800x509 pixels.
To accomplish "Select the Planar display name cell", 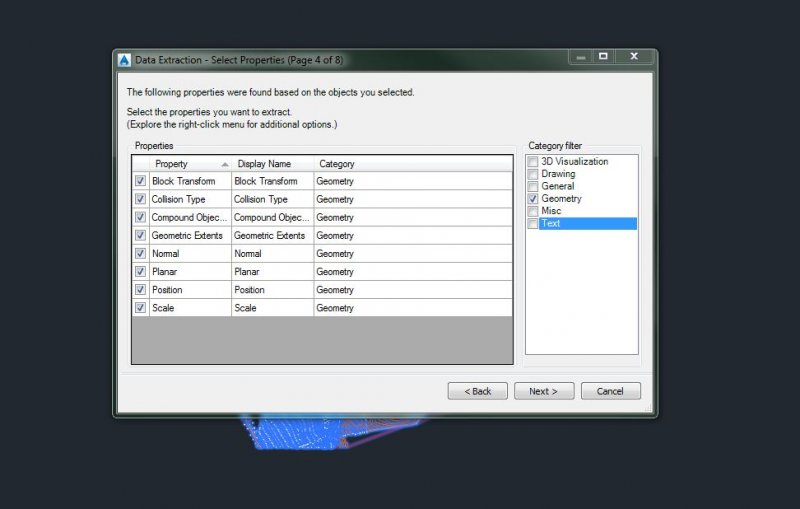I will (272, 271).
